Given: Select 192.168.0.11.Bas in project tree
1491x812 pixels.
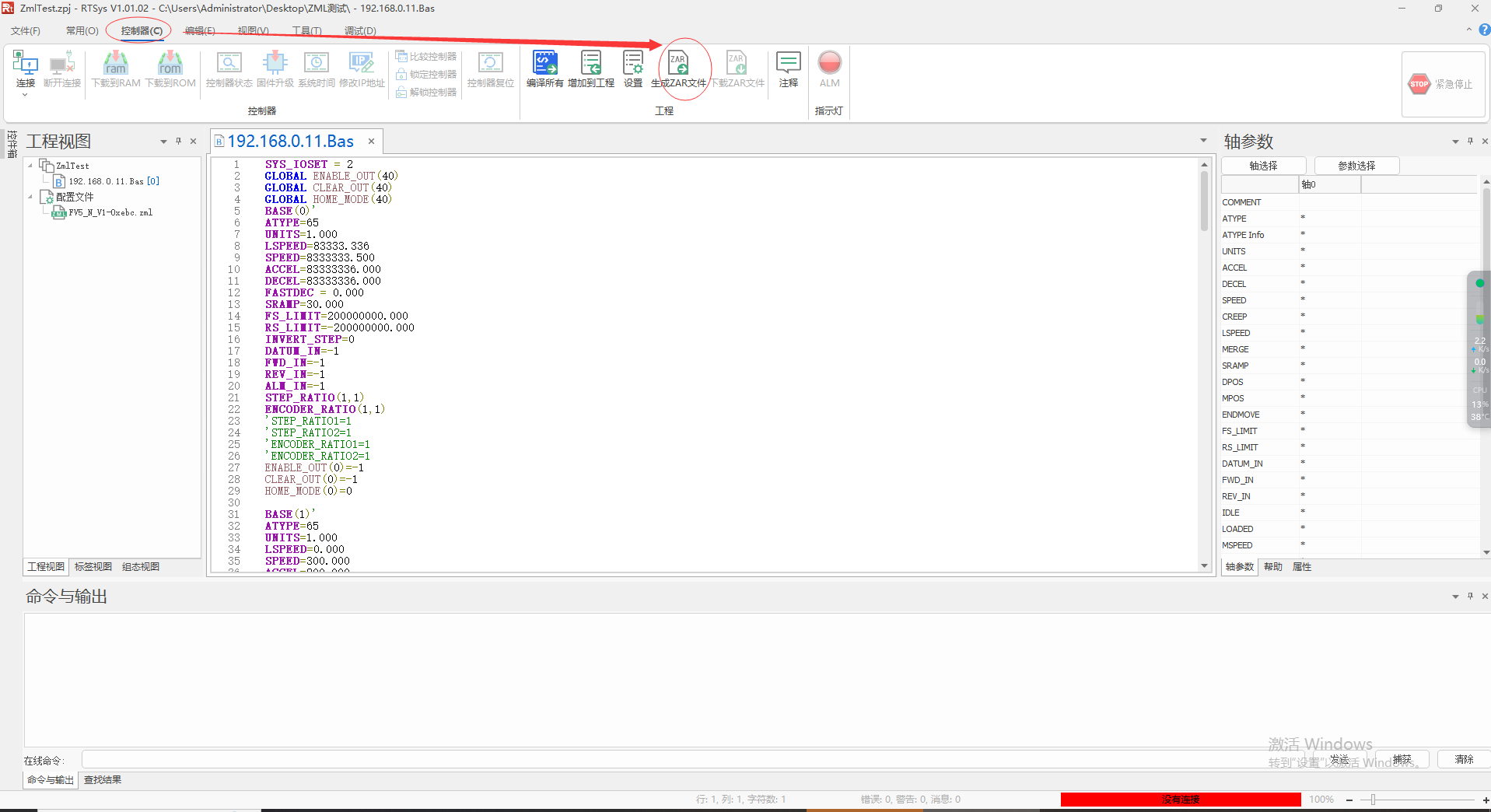Looking at the screenshot, I should point(106,181).
